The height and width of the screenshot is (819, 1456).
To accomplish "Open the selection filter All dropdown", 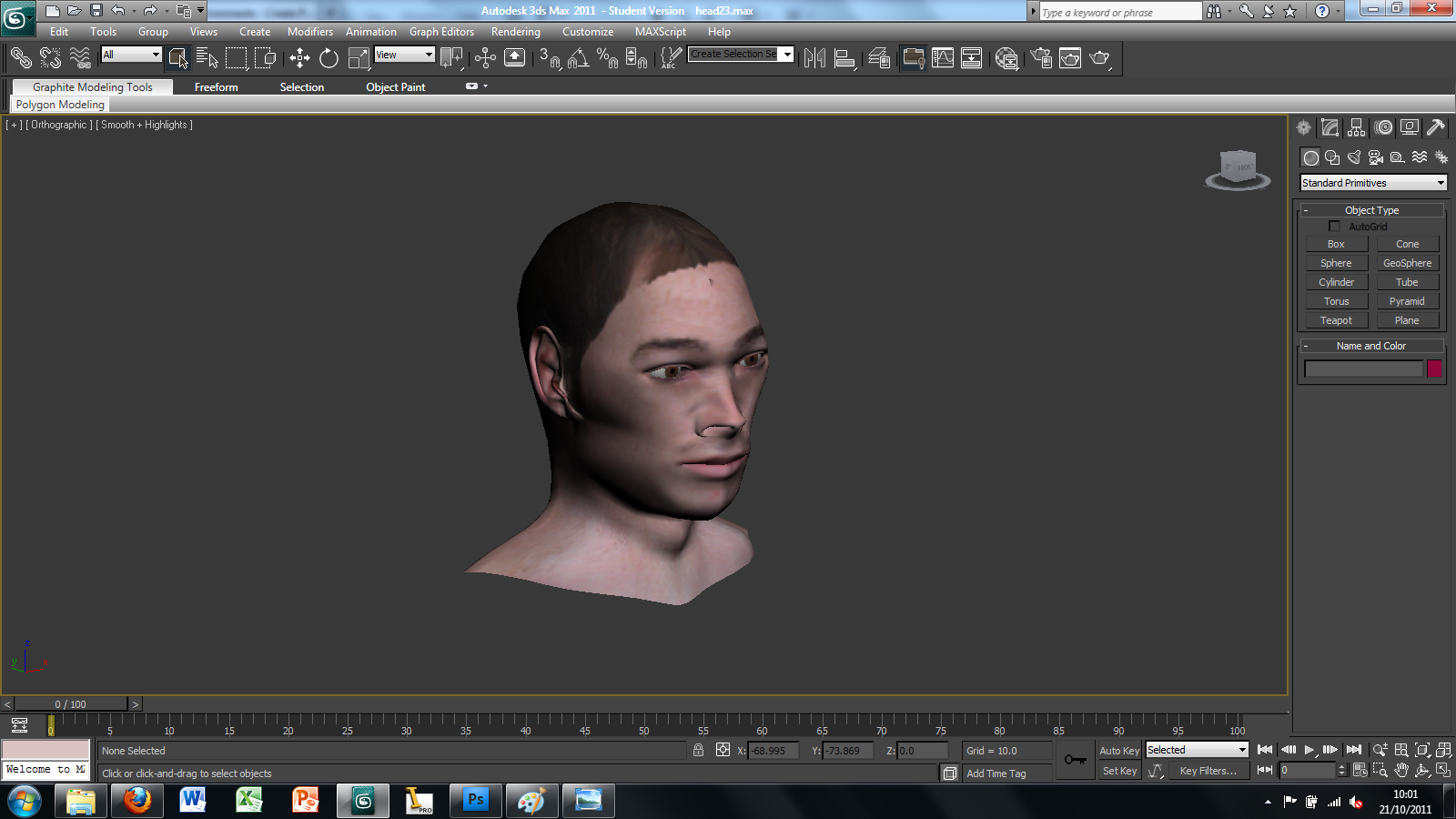I will coord(130,55).
